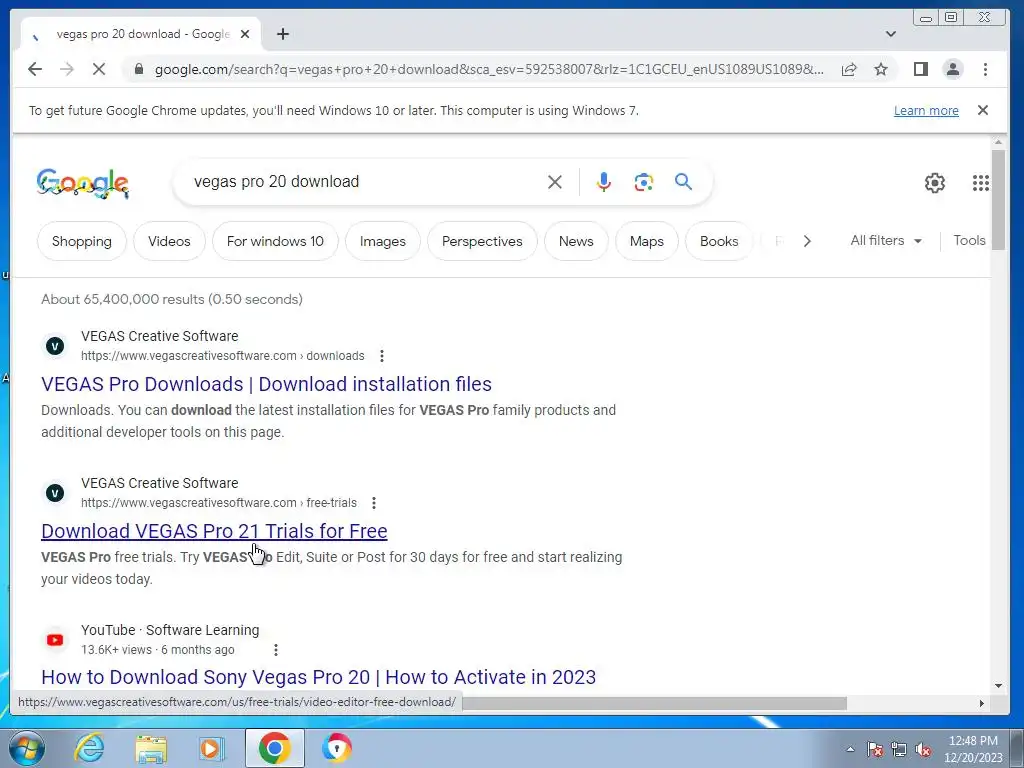Viewport: 1024px width, 768px height.
Task: Select the Maps filter
Action: (647, 241)
